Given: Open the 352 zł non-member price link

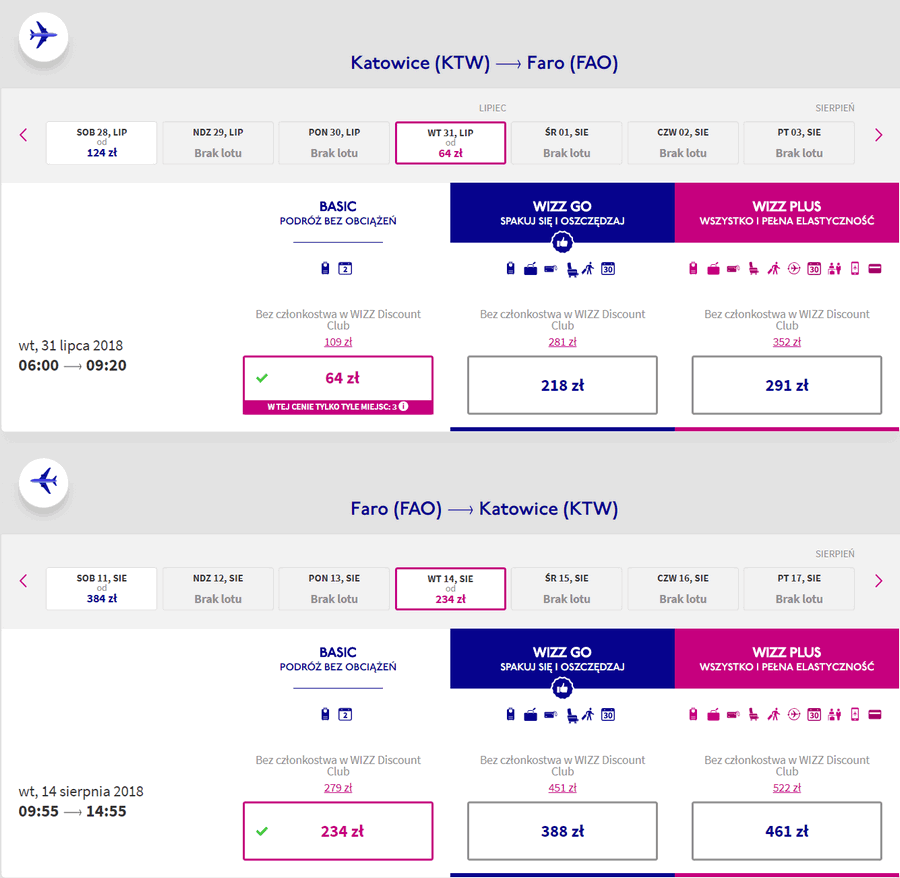Looking at the screenshot, I should click(787, 342).
